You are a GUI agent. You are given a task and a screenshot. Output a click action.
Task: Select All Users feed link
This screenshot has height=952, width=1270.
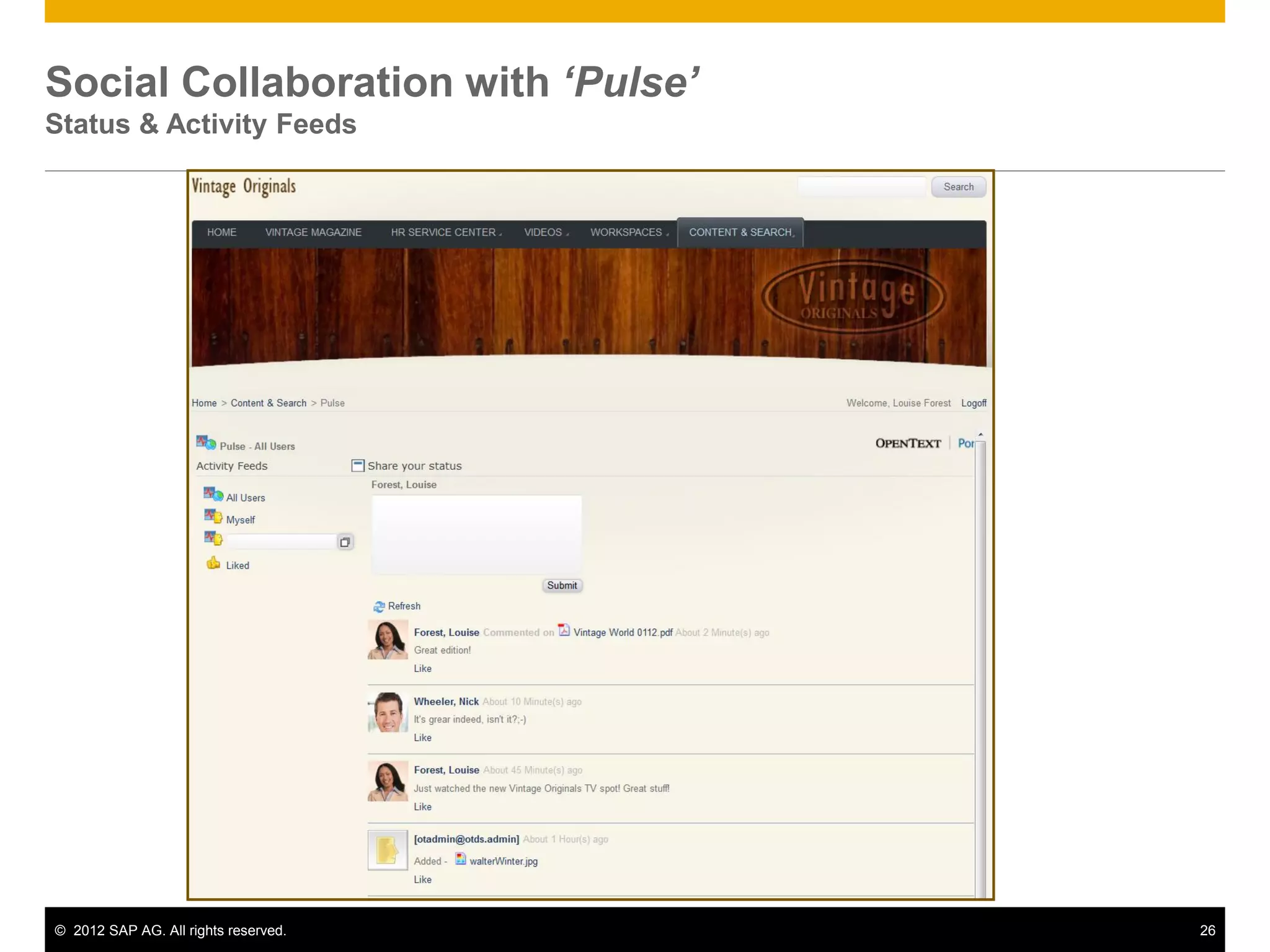point(246,498)
